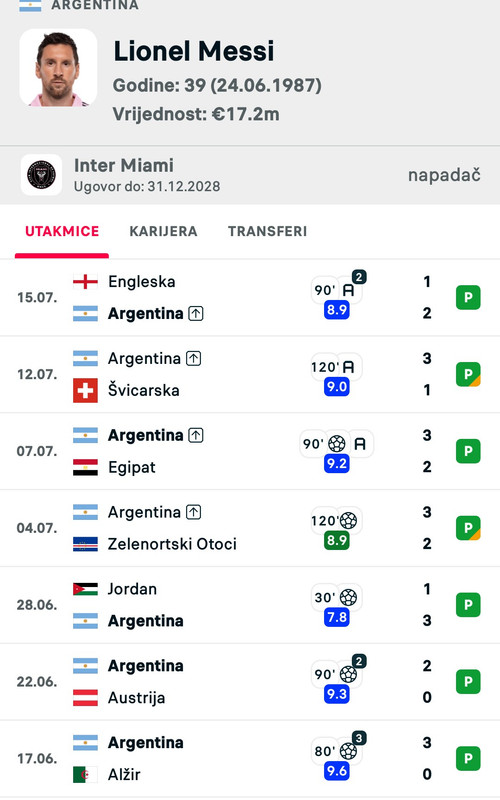Tap the Argentina flag in the header
Viewport: 500px width, 800px height.
click(x=30, y=6)
